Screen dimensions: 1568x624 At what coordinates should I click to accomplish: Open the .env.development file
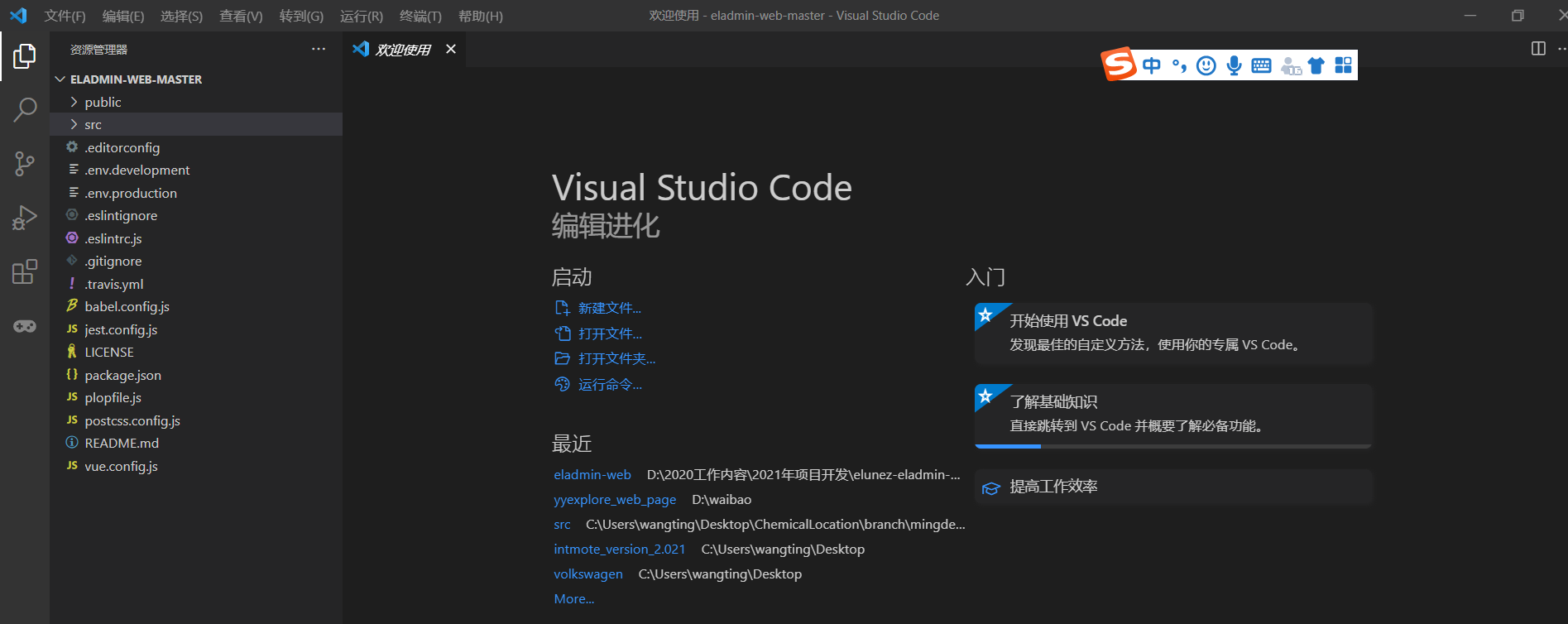click(x=196, y=170)
